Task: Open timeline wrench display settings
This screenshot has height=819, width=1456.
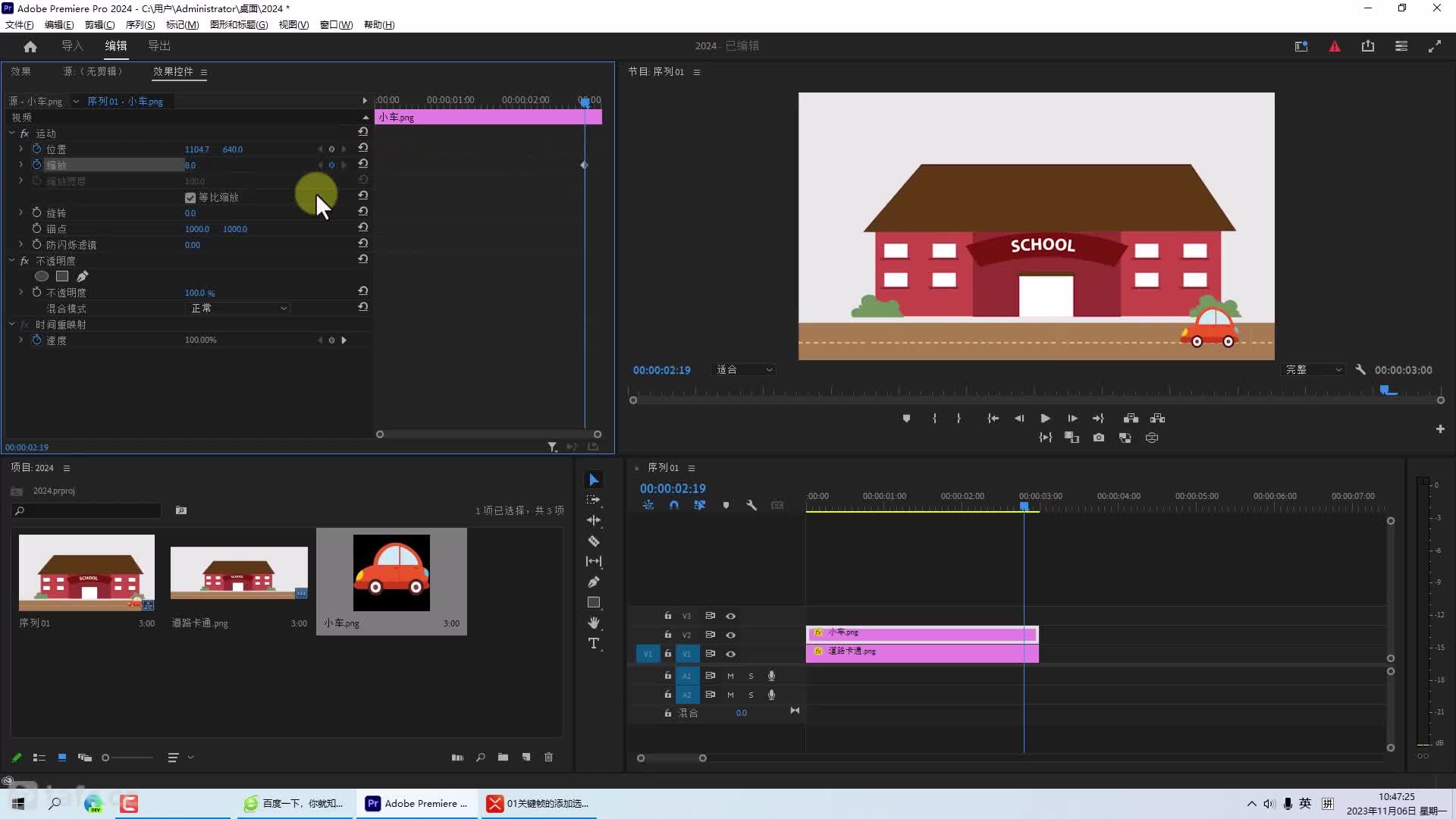Action: pos(752,505)
